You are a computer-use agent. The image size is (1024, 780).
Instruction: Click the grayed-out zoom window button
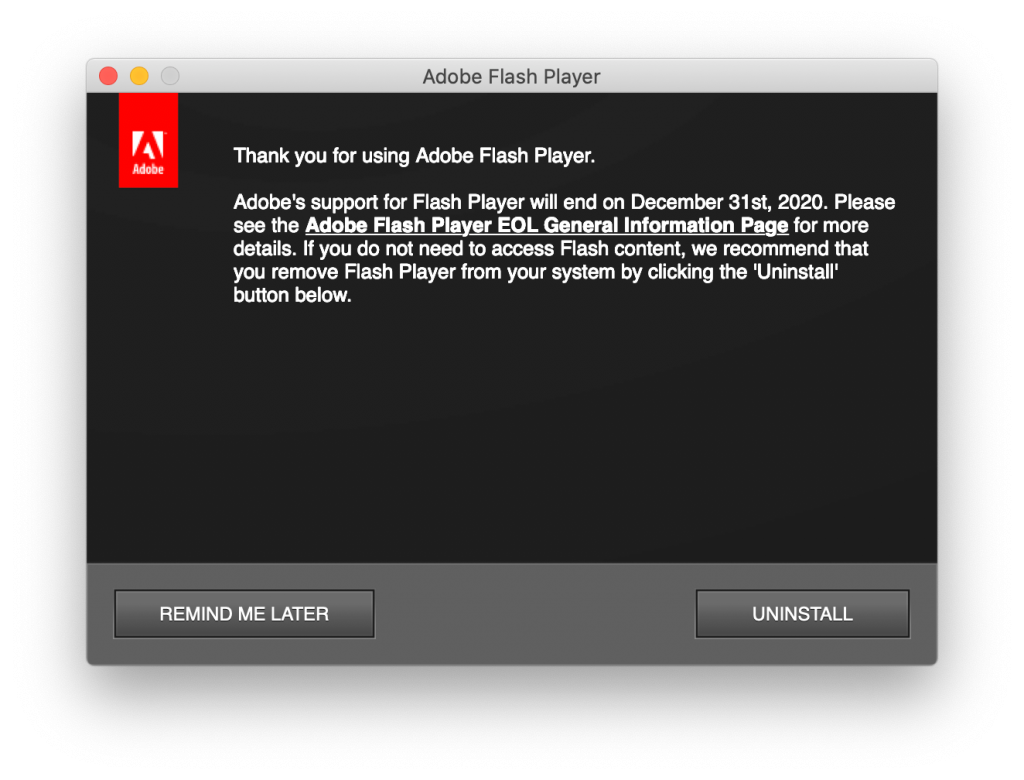pyautogui.click(x=170, y=76)
